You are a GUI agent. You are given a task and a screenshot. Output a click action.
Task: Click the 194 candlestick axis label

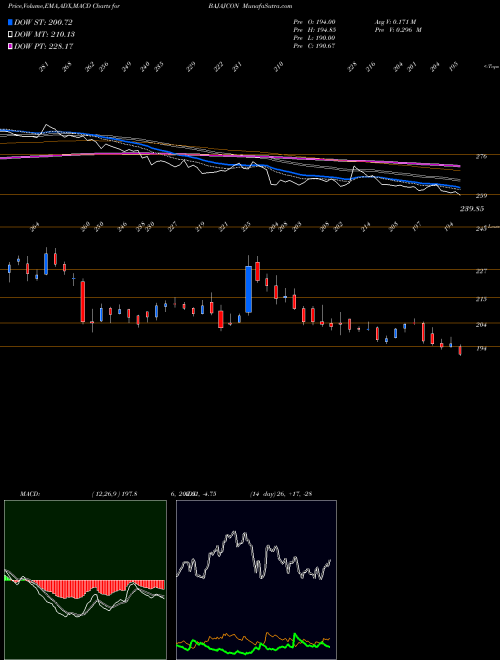481,349
